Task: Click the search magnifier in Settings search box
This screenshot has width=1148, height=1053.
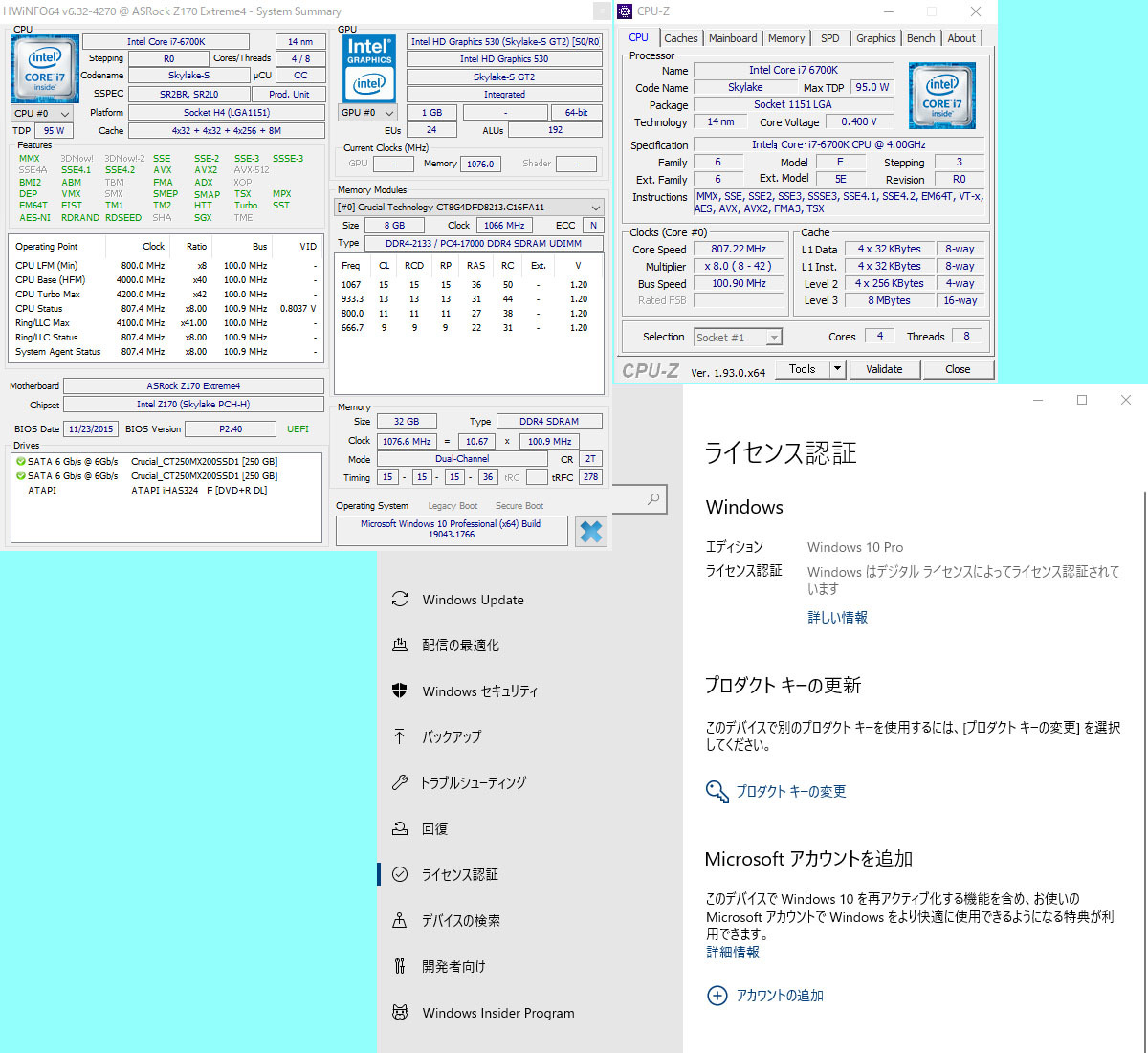Action: click(x=653, y=498)
